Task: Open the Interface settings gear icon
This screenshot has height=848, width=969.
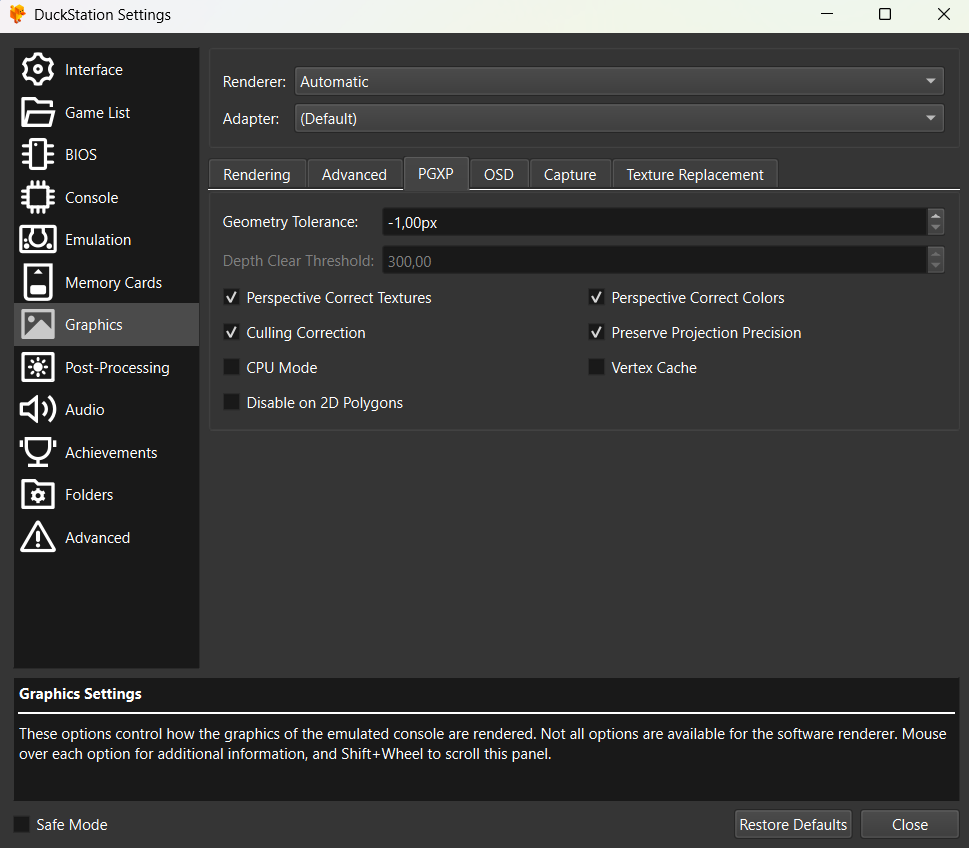Action: click(38, 69)
